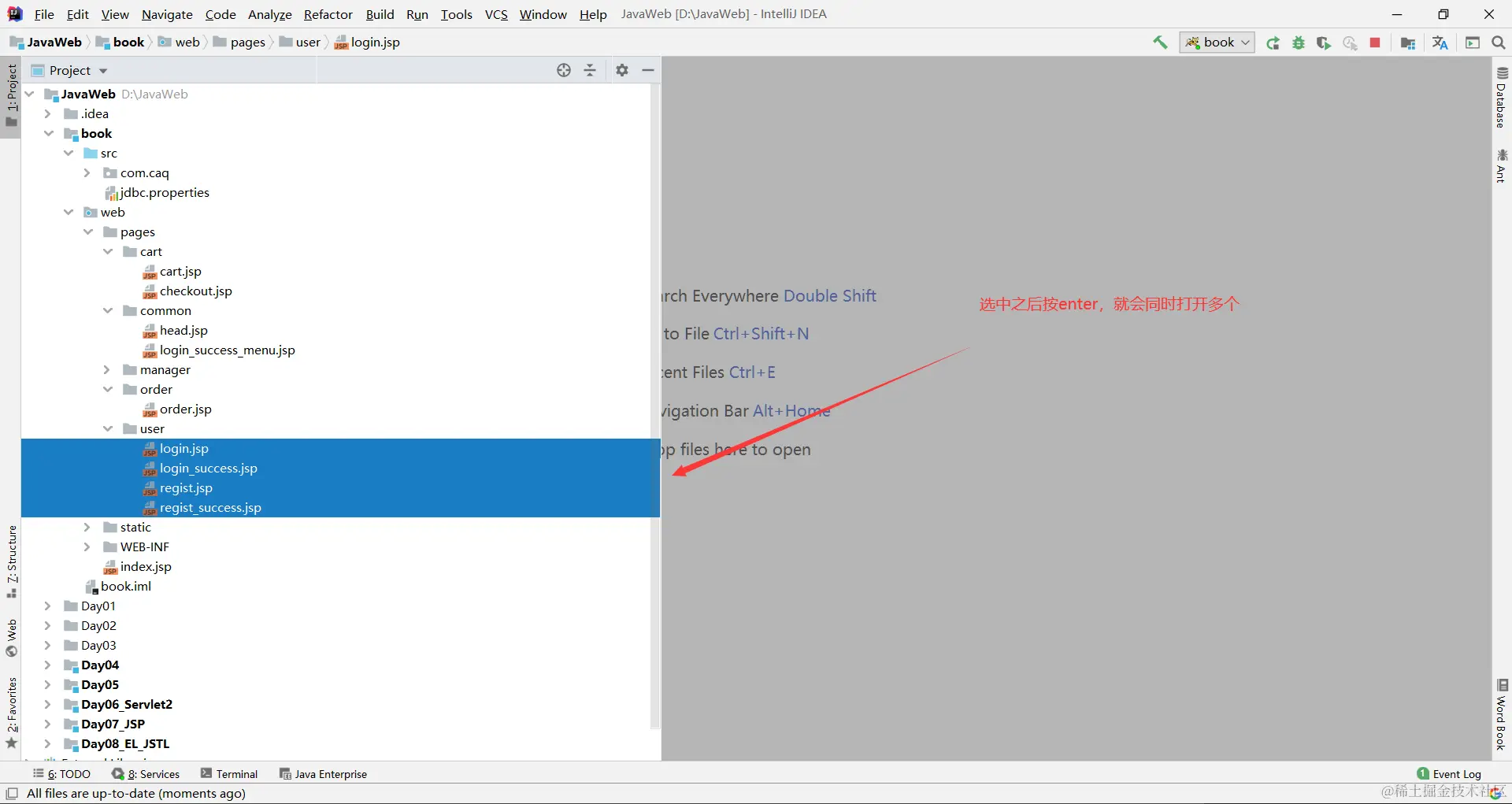Start debugging with the bug icon

tap(1299, 43)
